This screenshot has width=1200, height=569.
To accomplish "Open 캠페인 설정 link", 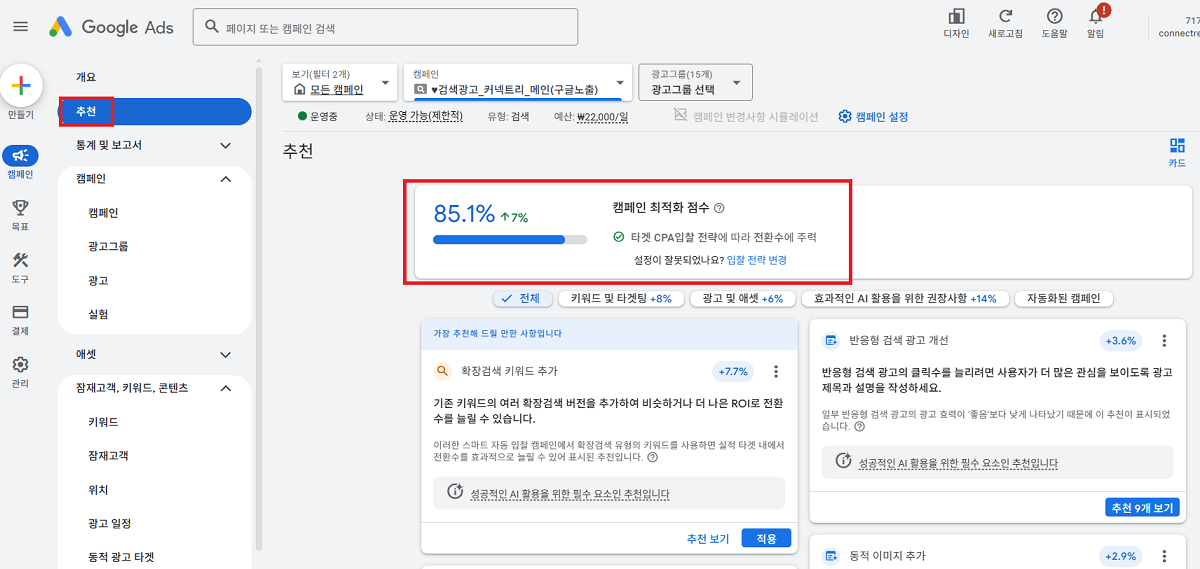I will (881, 116).
